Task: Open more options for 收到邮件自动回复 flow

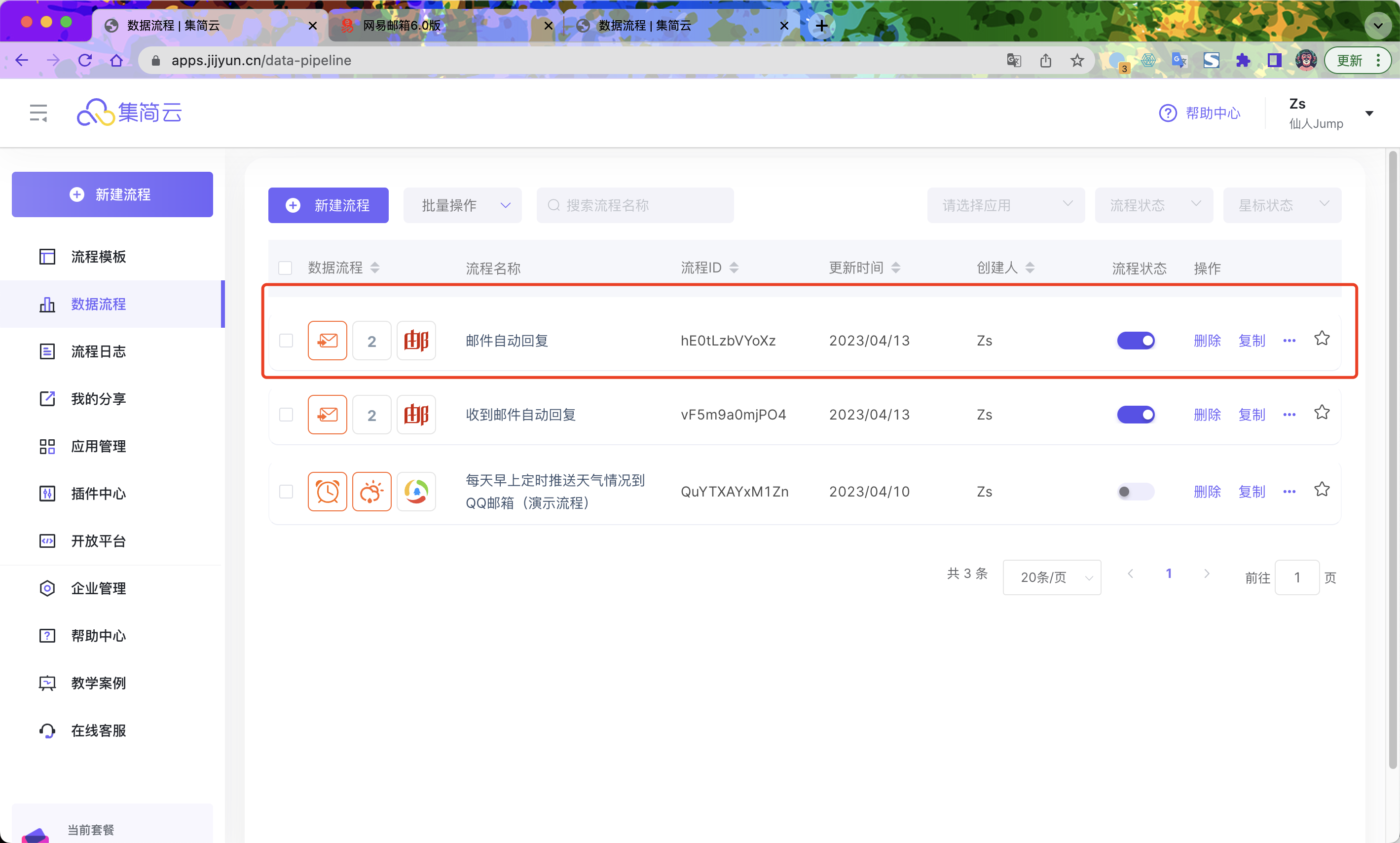Action: (1289, 415)
